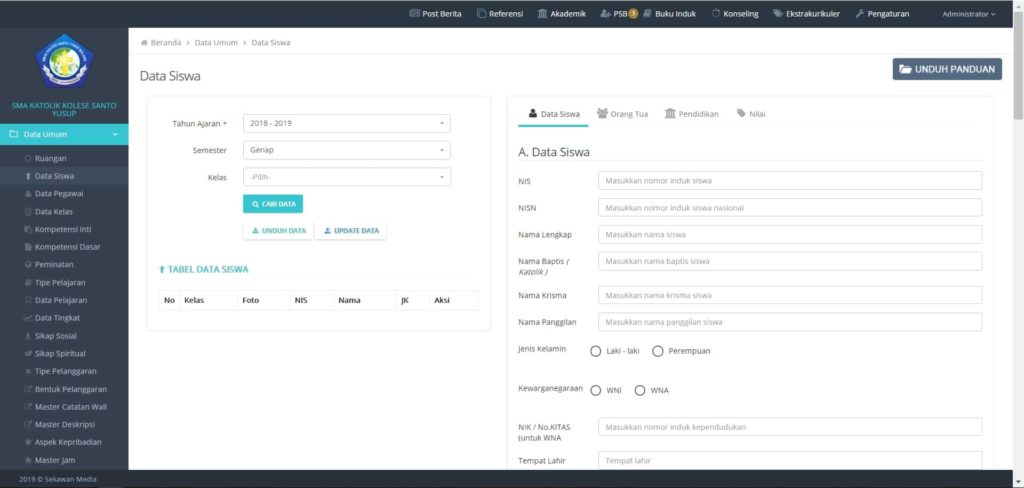
Task: Click the NIS input field
Action: pos(790,180)
